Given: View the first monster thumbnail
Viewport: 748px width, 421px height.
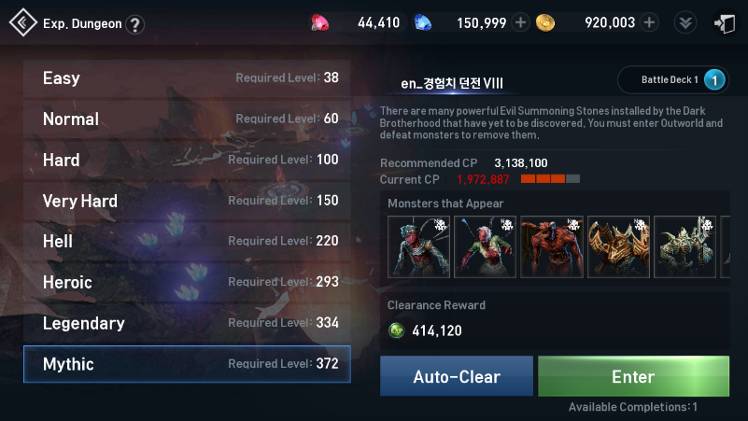Looking at the screenshot, I should click(x=418, y=246).
